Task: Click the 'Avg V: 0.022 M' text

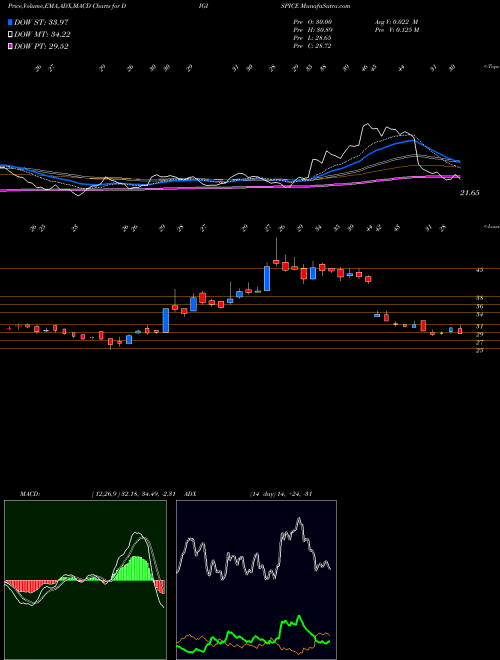Action: tap(396, 22)
